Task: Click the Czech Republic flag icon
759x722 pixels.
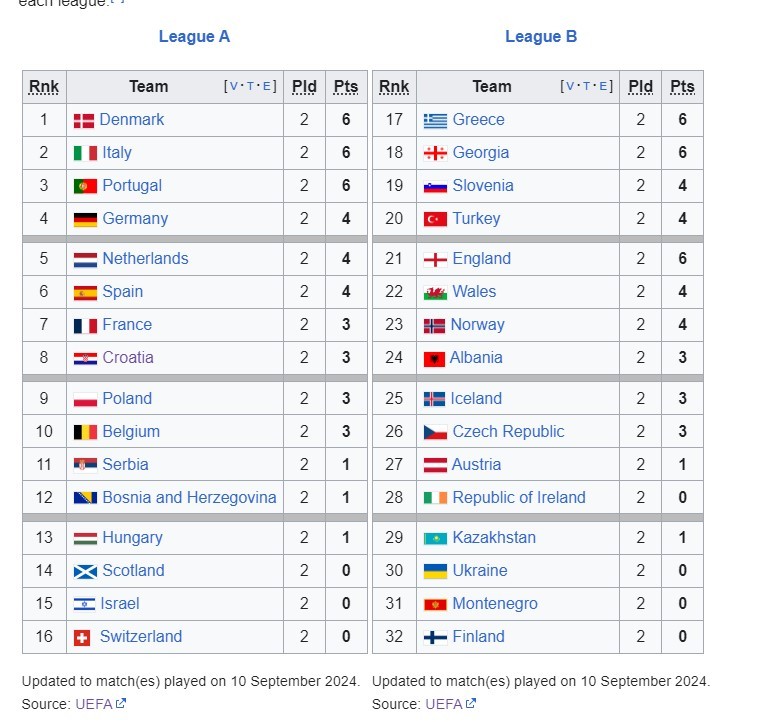Action: (435, 432)
